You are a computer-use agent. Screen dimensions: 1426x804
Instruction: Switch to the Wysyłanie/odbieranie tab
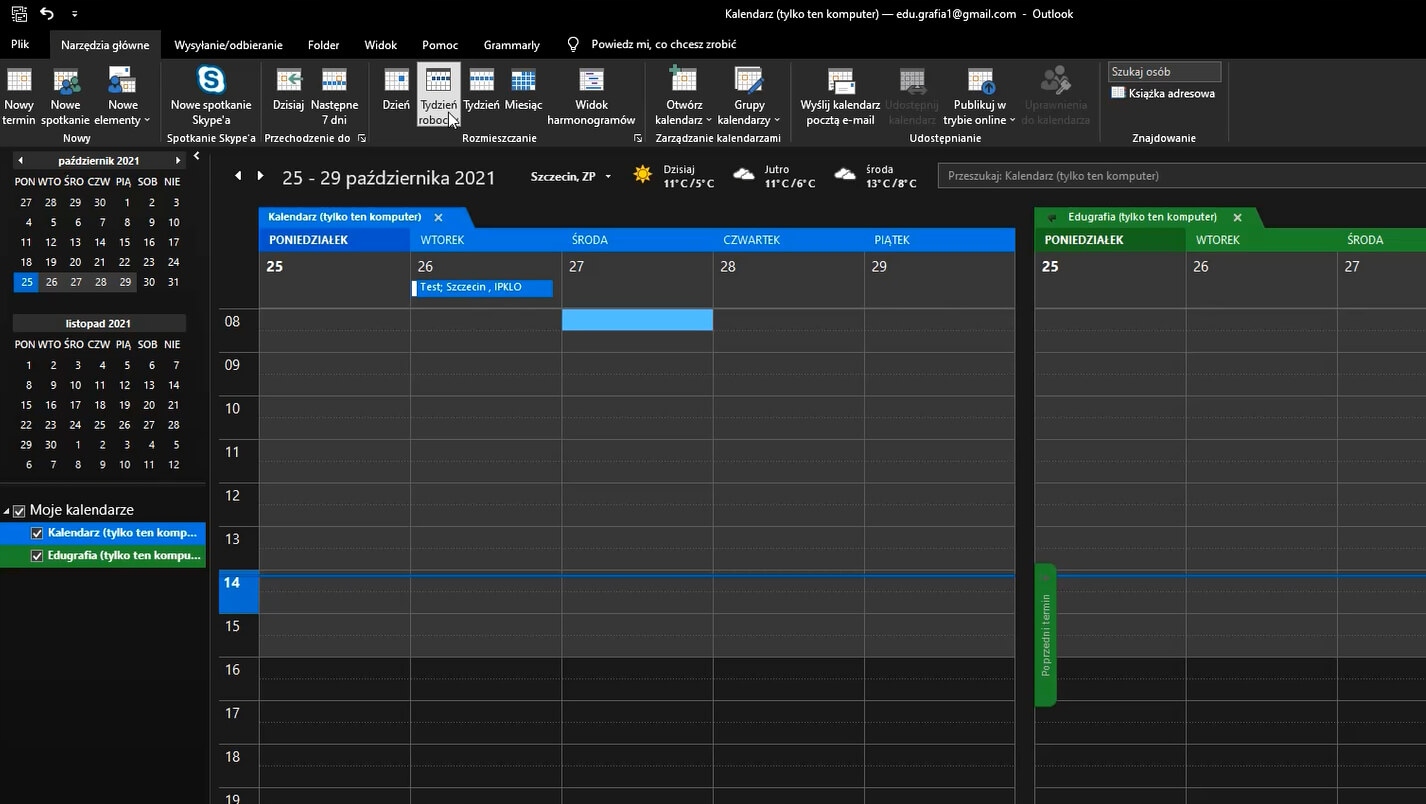(228, 45)
